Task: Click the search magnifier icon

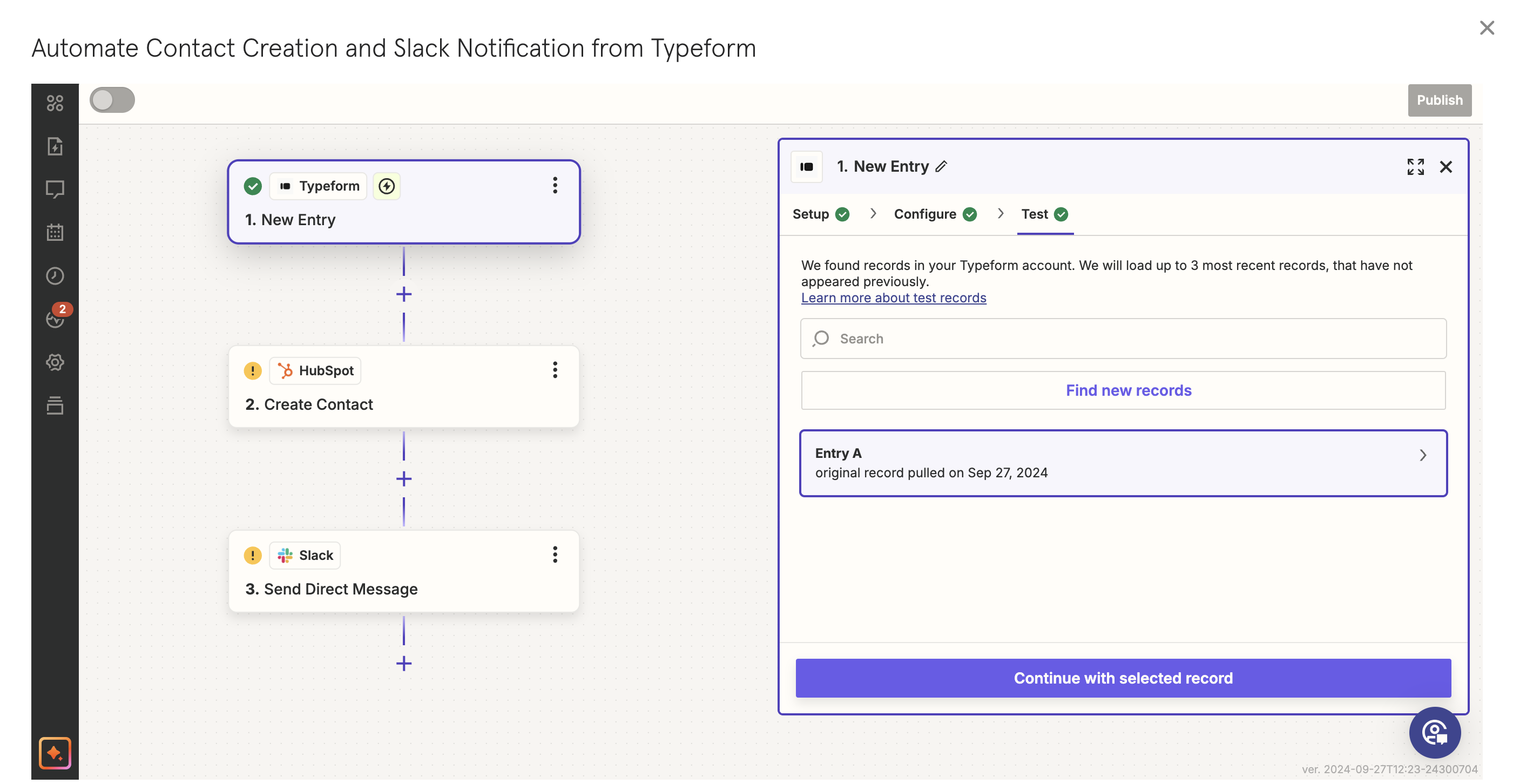Action: pyautogui.click(x=821, y=339)
